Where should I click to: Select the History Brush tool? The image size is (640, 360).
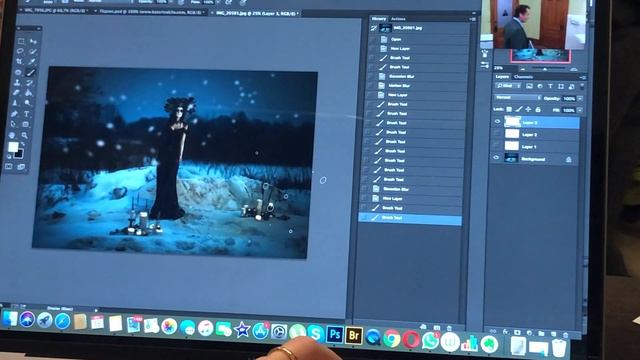[30, 83]
